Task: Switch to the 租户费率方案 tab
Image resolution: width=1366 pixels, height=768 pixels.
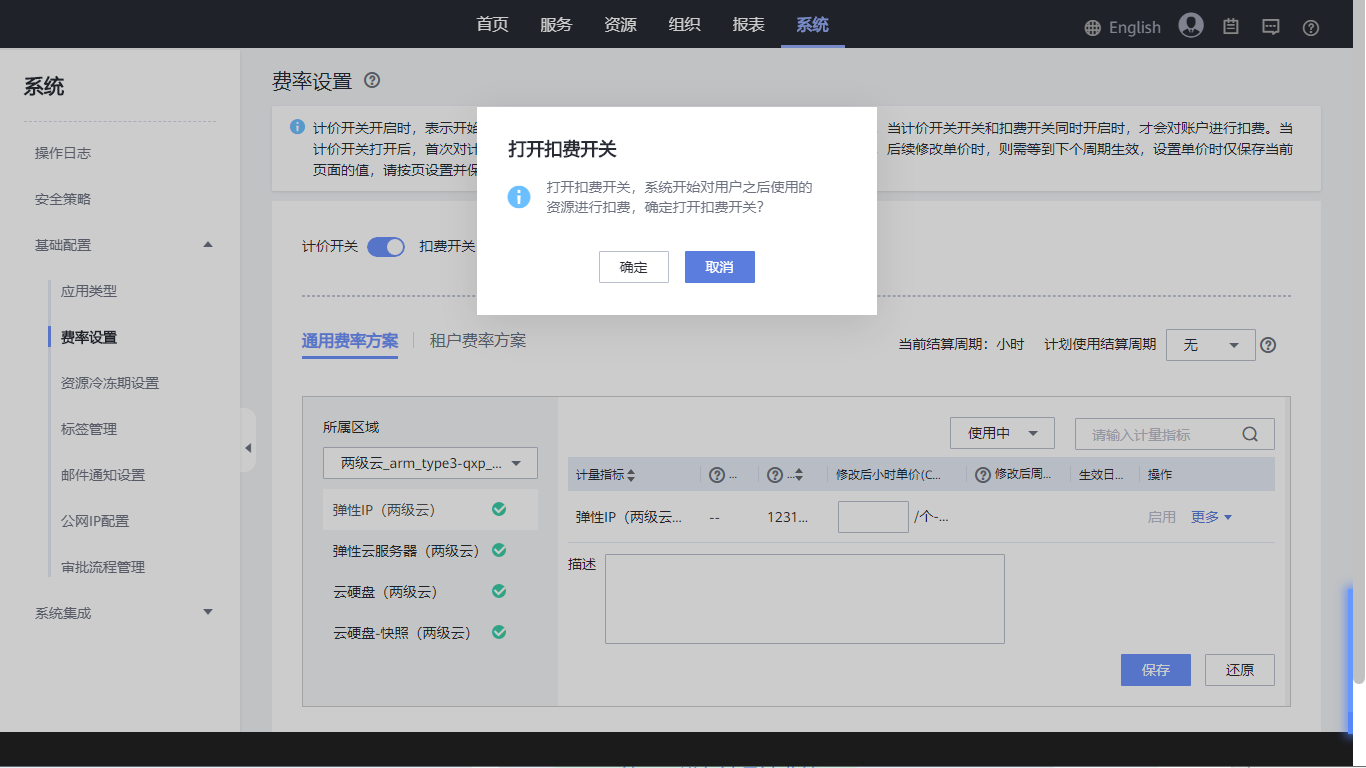Action: (477, 341)
